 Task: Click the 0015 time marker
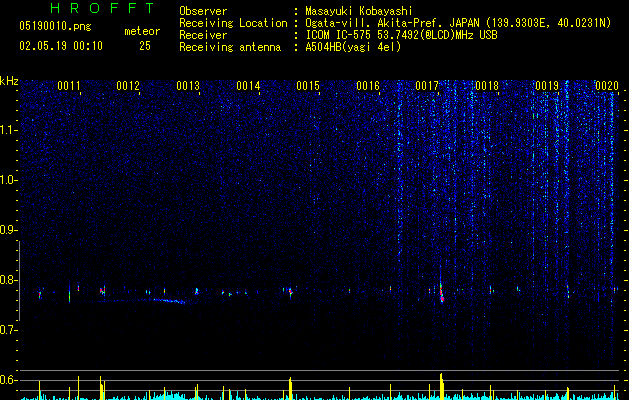tap(308, 85)
